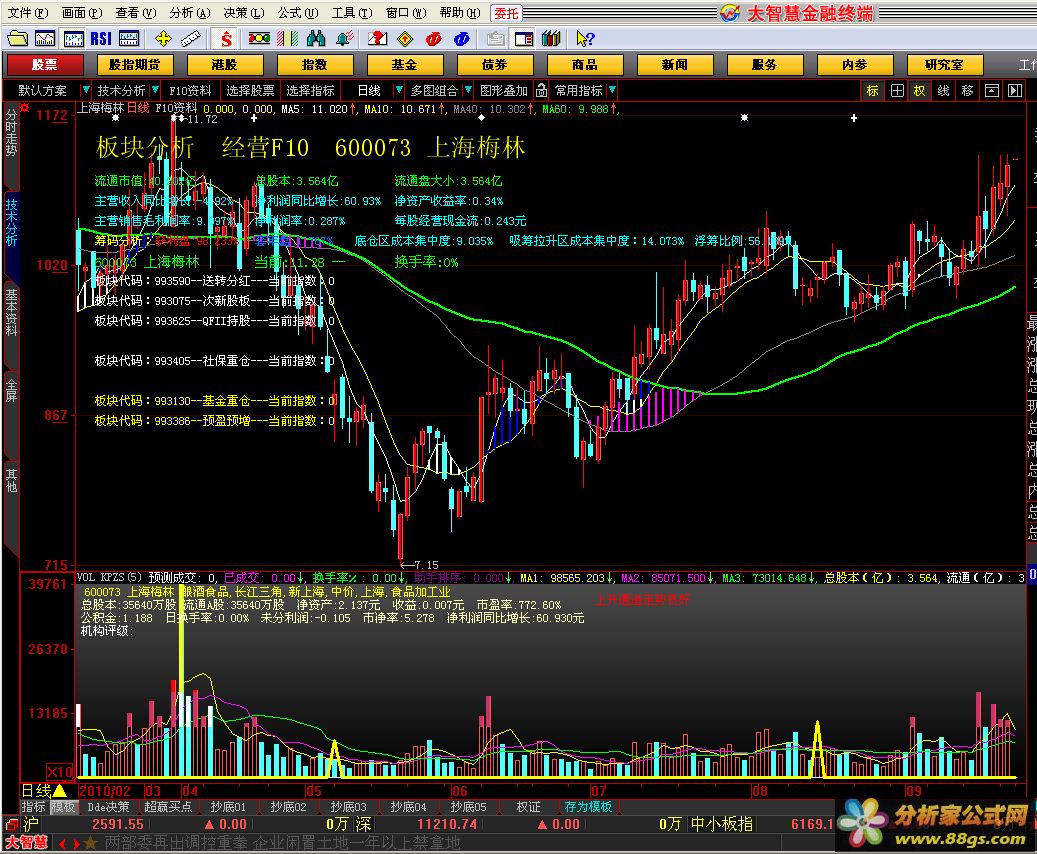The image size is (1037, 854).
Task: Open the 公式 menu
Action: click(x=298, y=13)
